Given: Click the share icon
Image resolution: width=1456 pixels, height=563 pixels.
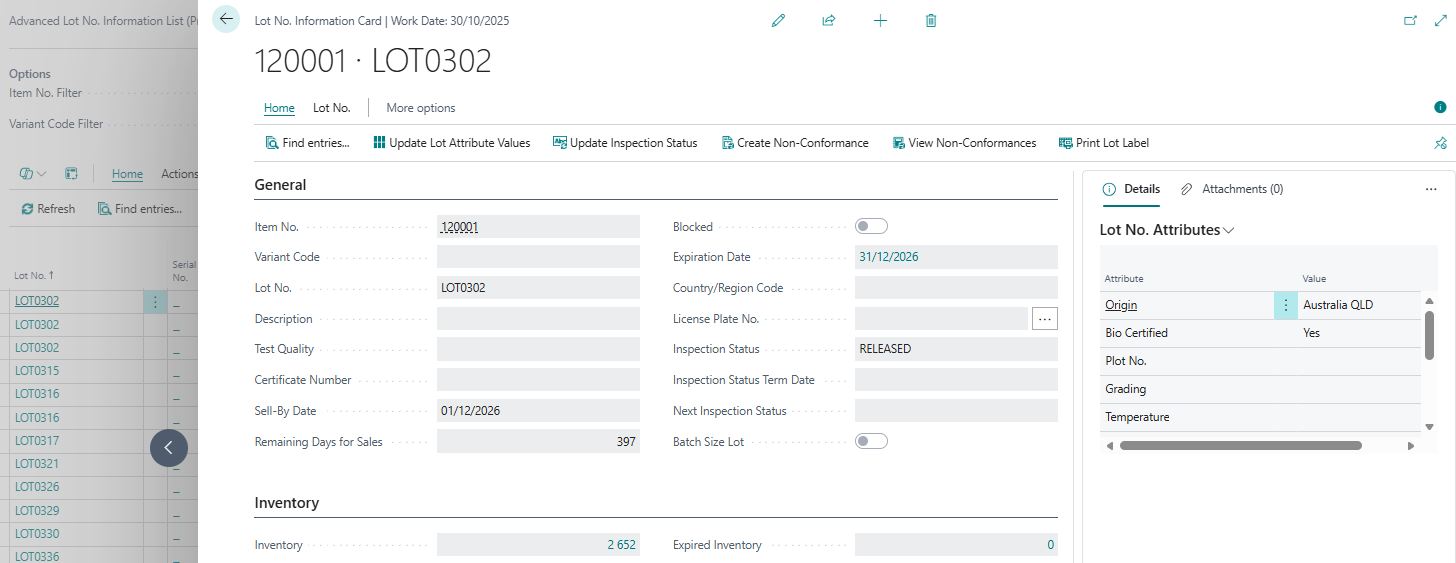Looking at the screenshot, I should pyautogui.click(x=829, y=20).
